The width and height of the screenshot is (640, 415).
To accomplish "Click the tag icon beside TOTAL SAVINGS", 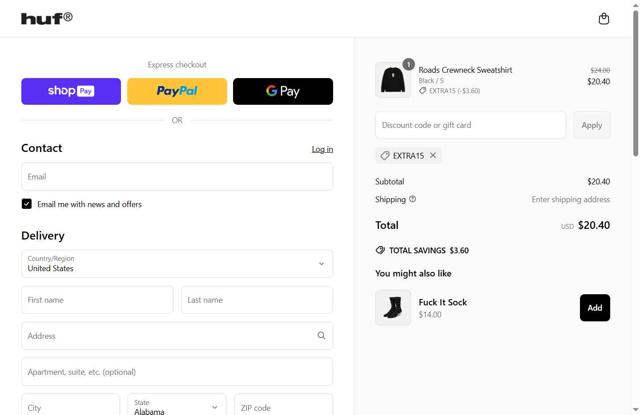I will tap(380, 250).
